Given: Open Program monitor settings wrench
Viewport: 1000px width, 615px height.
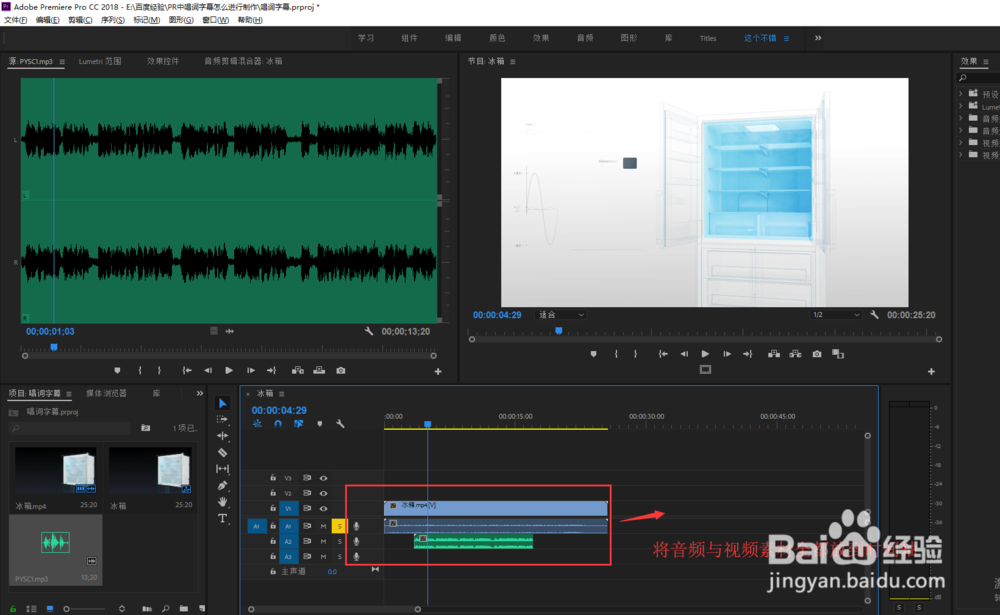Looking at the screenshot, I should (874, 315).
